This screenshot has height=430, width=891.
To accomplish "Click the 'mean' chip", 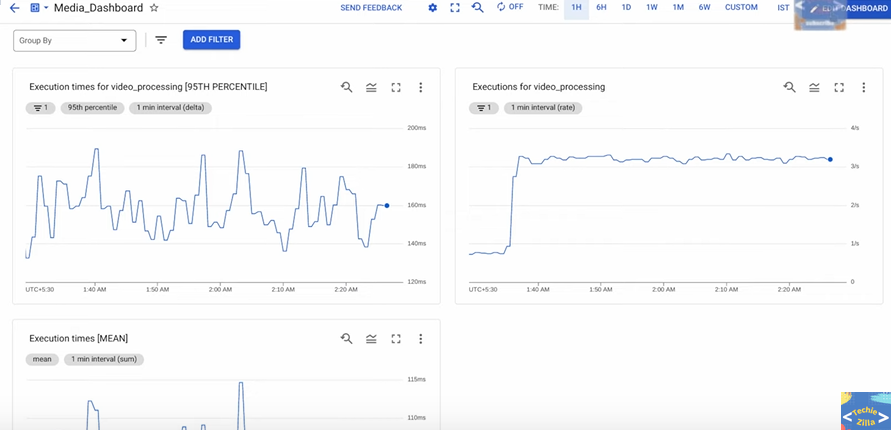I will [42, 359].
